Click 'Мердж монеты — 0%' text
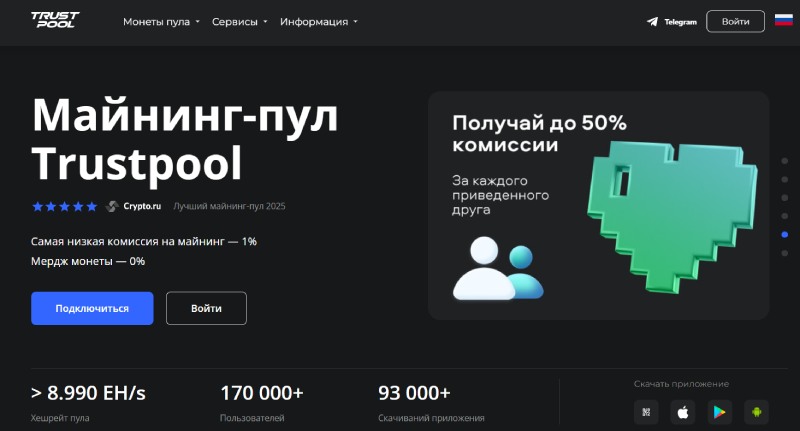This screenshot has height=431, width=800. tap(88, 261)
